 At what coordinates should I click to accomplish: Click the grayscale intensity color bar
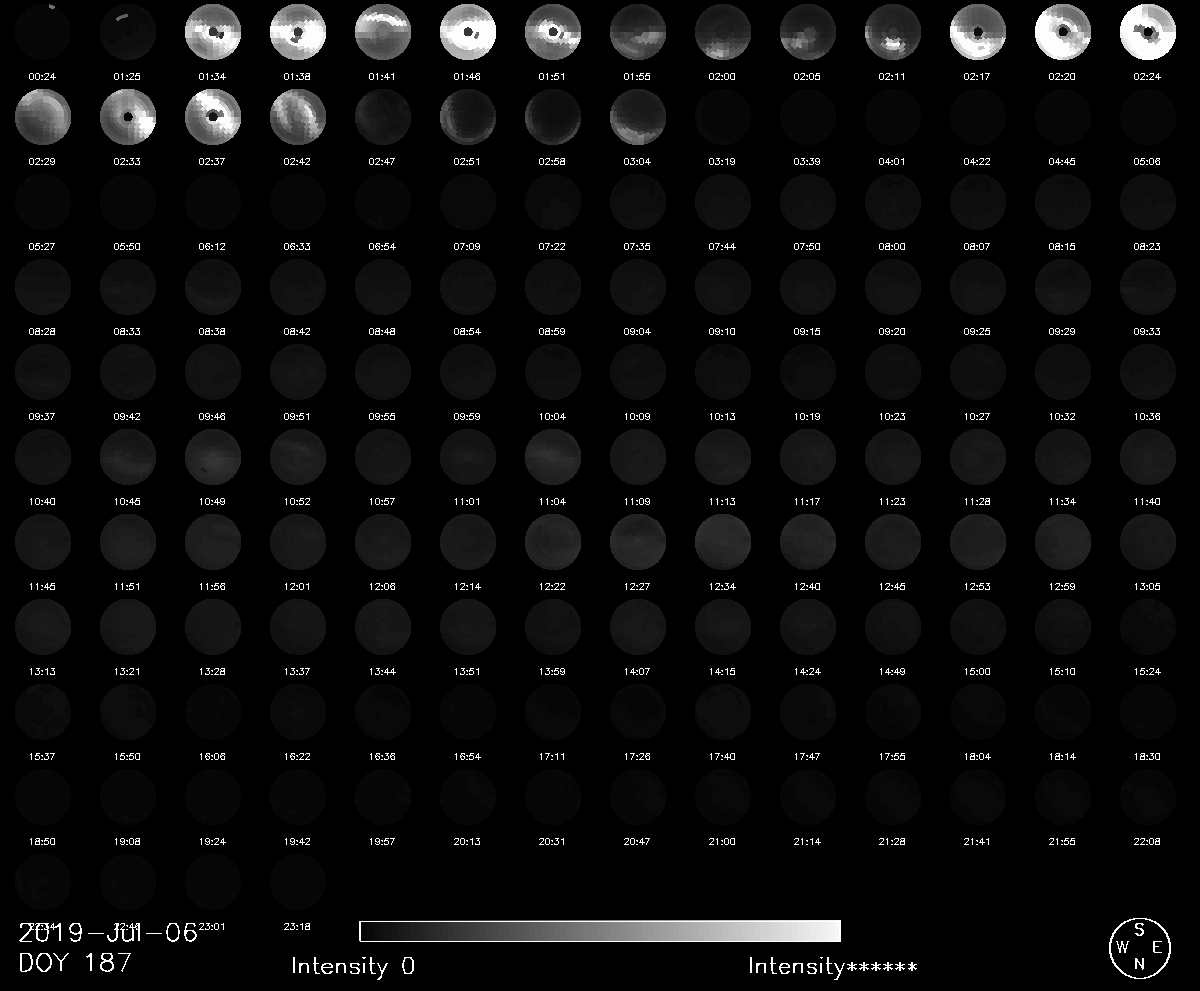[x=600, y=931]
